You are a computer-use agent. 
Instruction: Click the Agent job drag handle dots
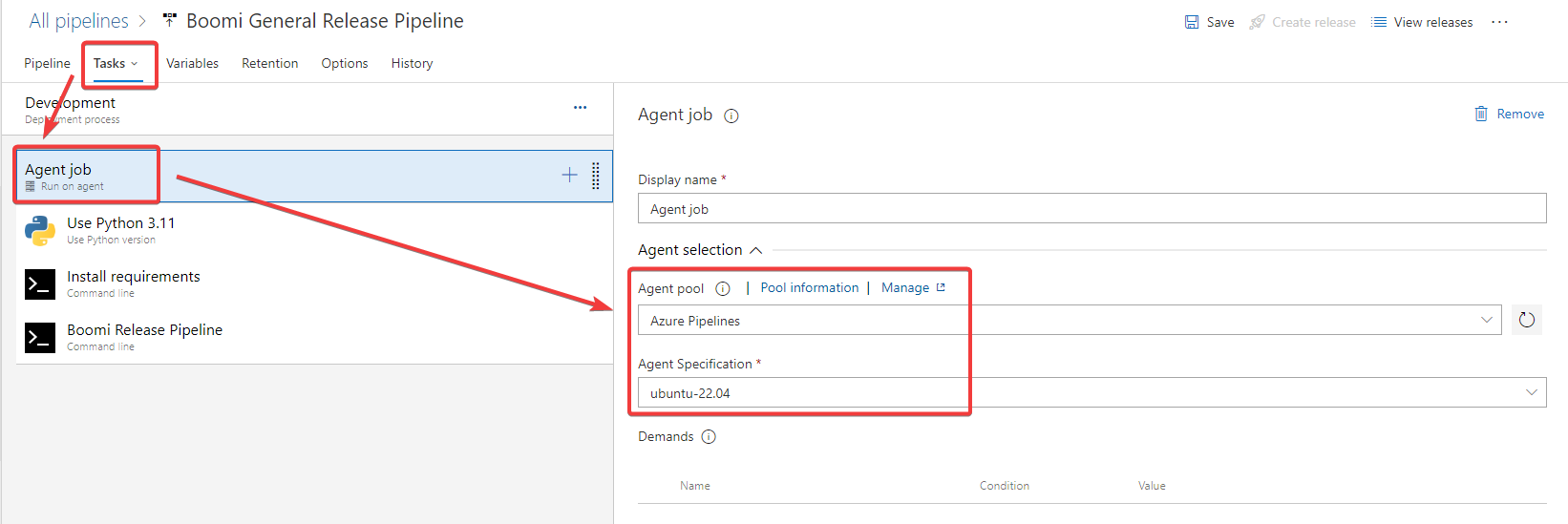(x=596, y=176)
